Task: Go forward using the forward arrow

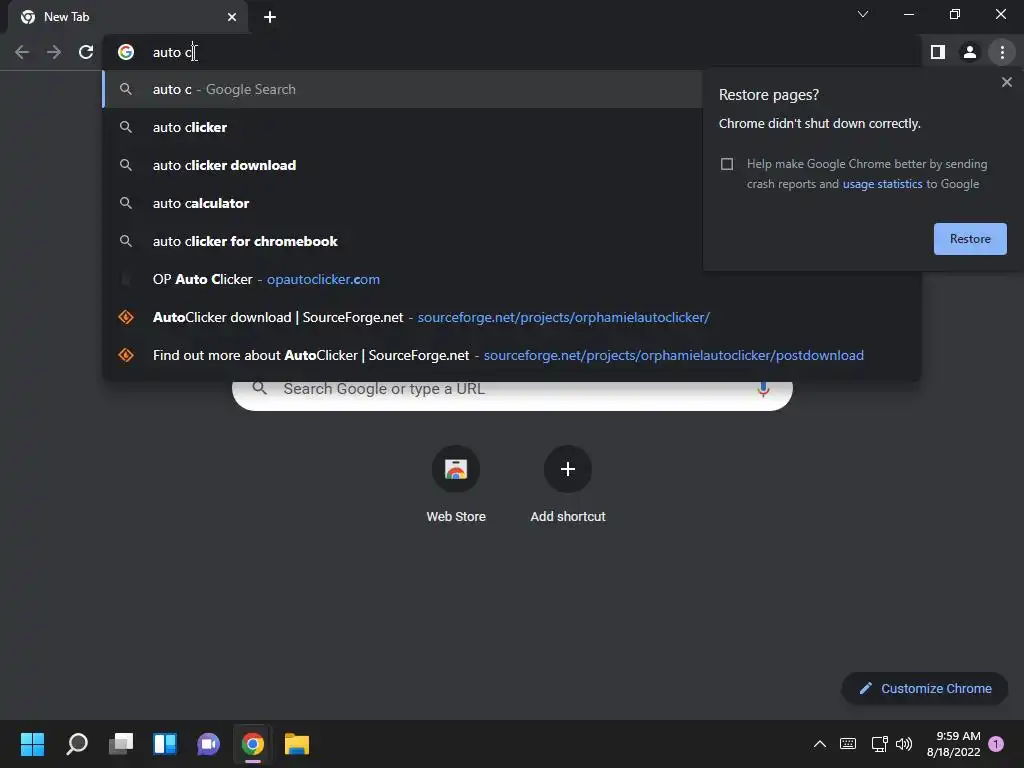Action: click(x=54, y=52)
